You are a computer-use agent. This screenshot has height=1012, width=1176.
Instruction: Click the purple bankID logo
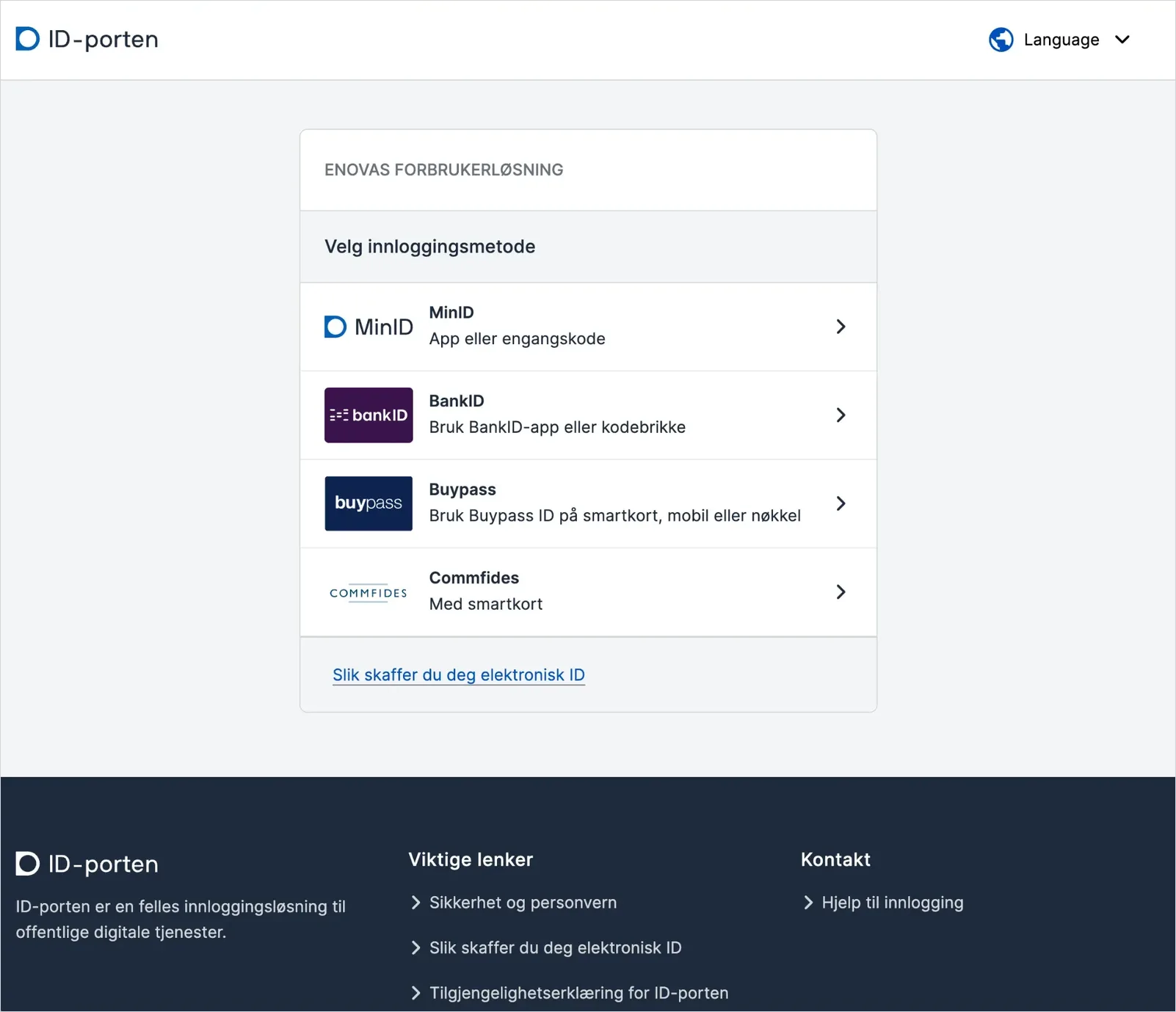point(369,415)
